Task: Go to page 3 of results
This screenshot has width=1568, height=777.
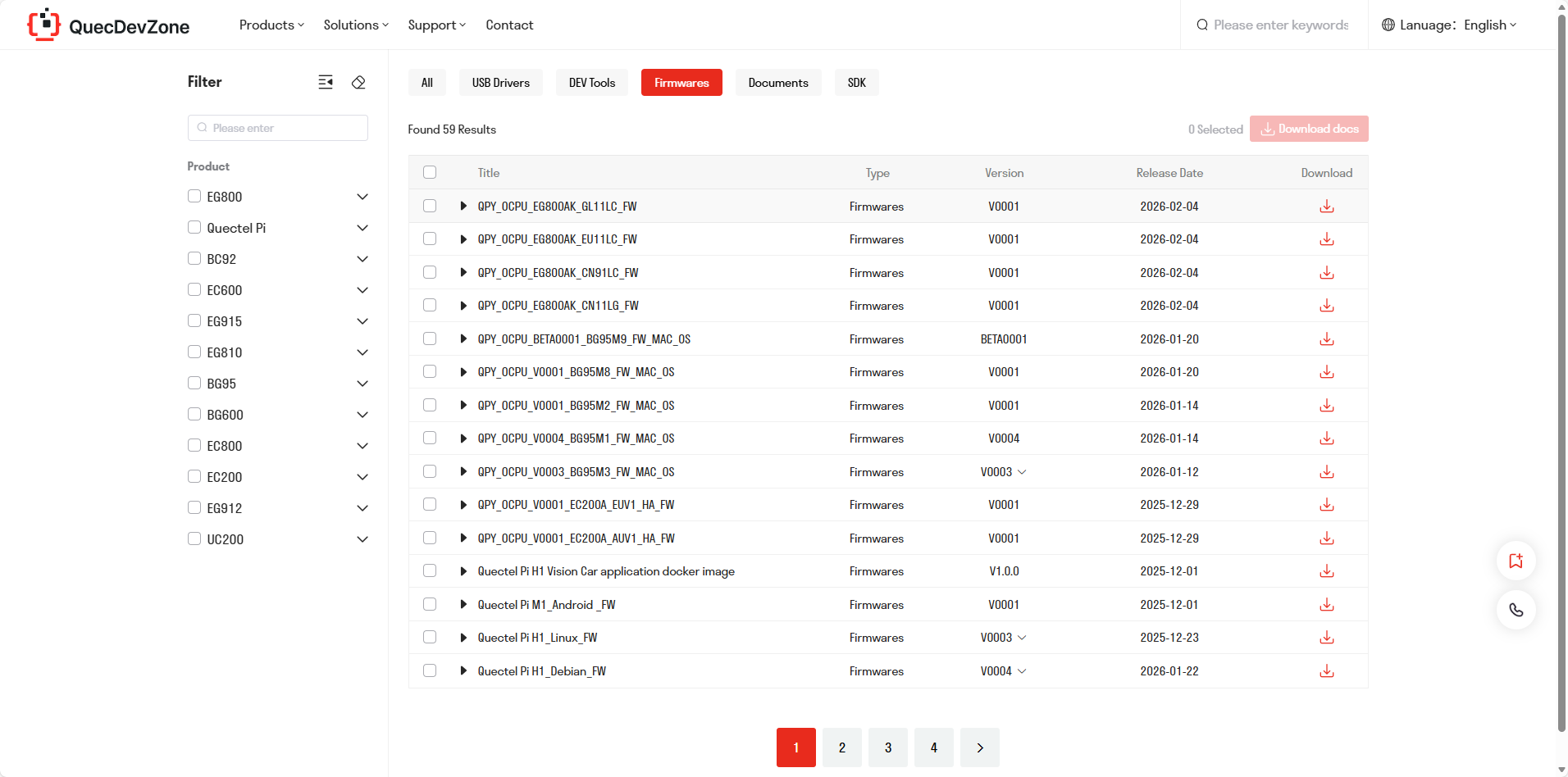Action: (x=887, y=747)
